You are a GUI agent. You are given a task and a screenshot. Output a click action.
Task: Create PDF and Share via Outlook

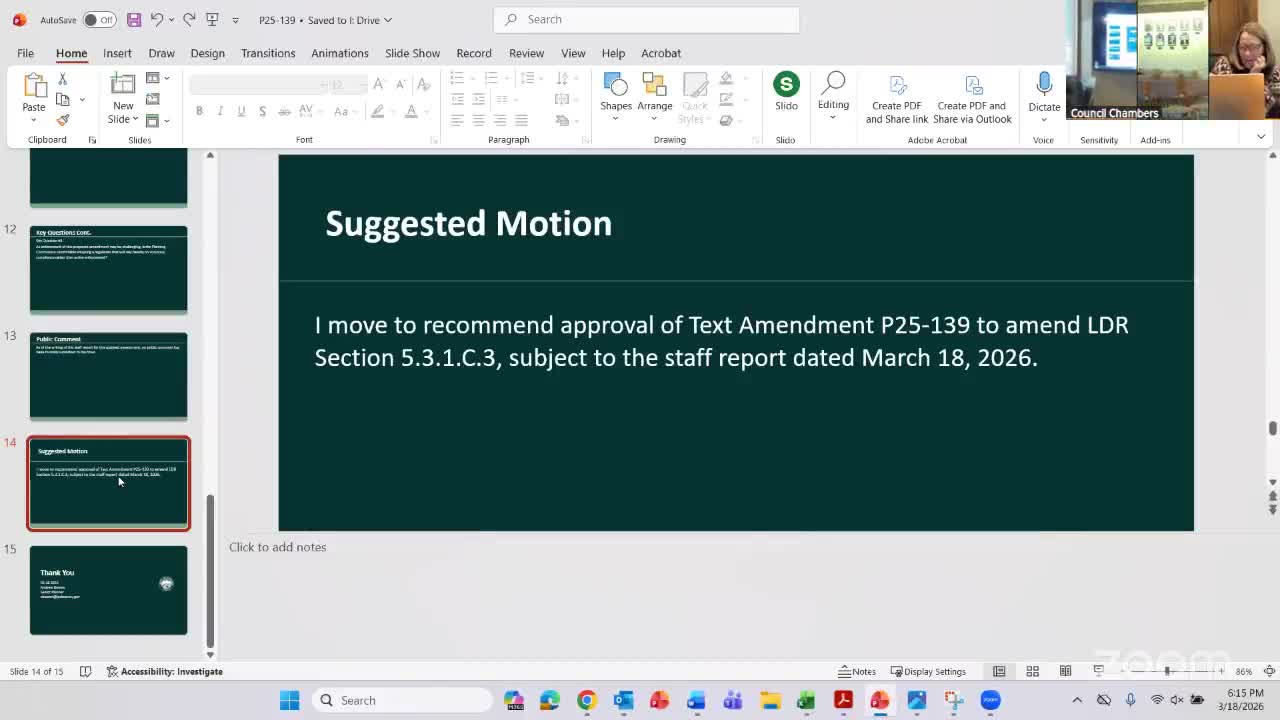coord(972,98)
